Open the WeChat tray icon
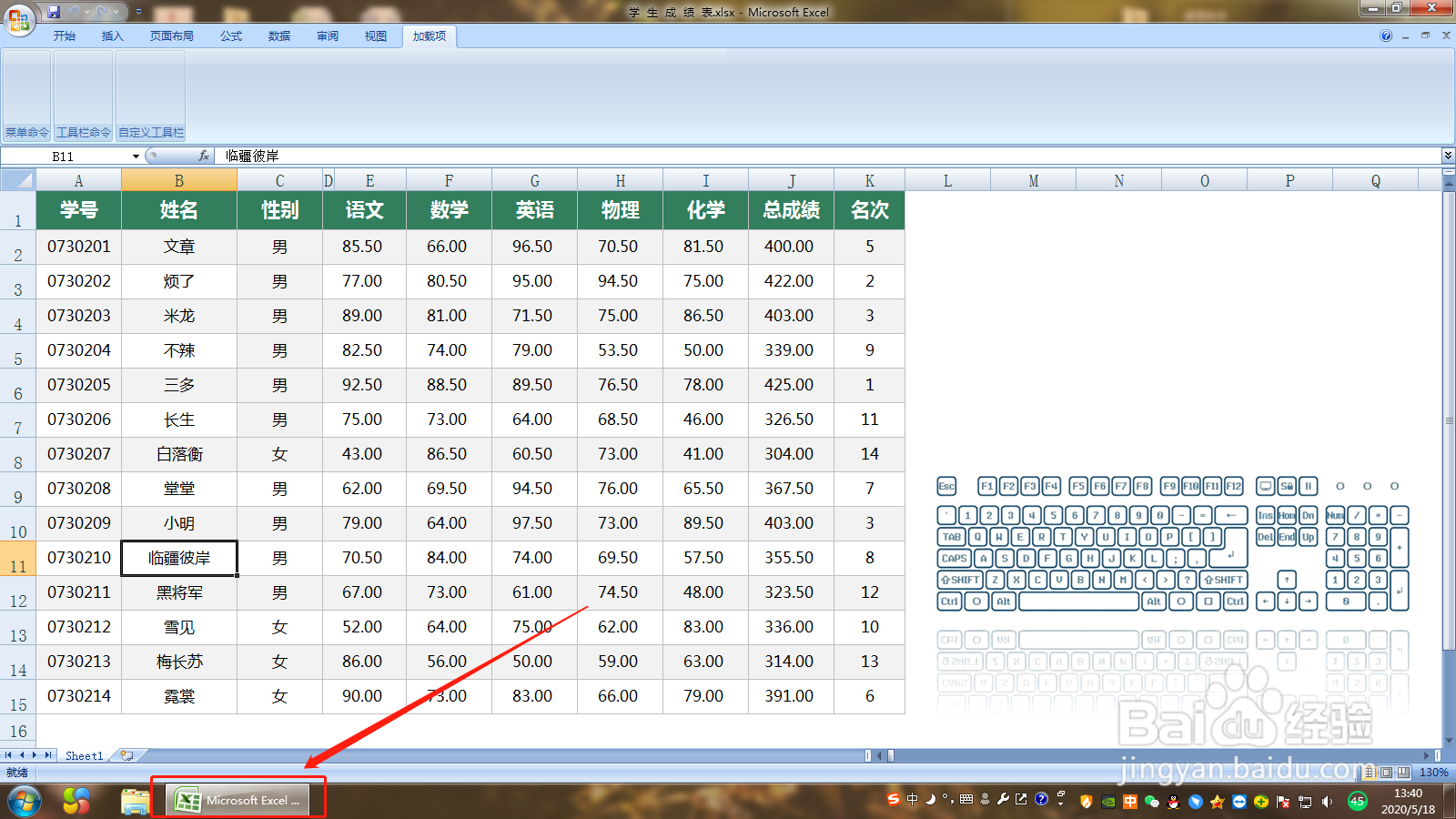This screenshot has height=819, width=1456. 1152,802
